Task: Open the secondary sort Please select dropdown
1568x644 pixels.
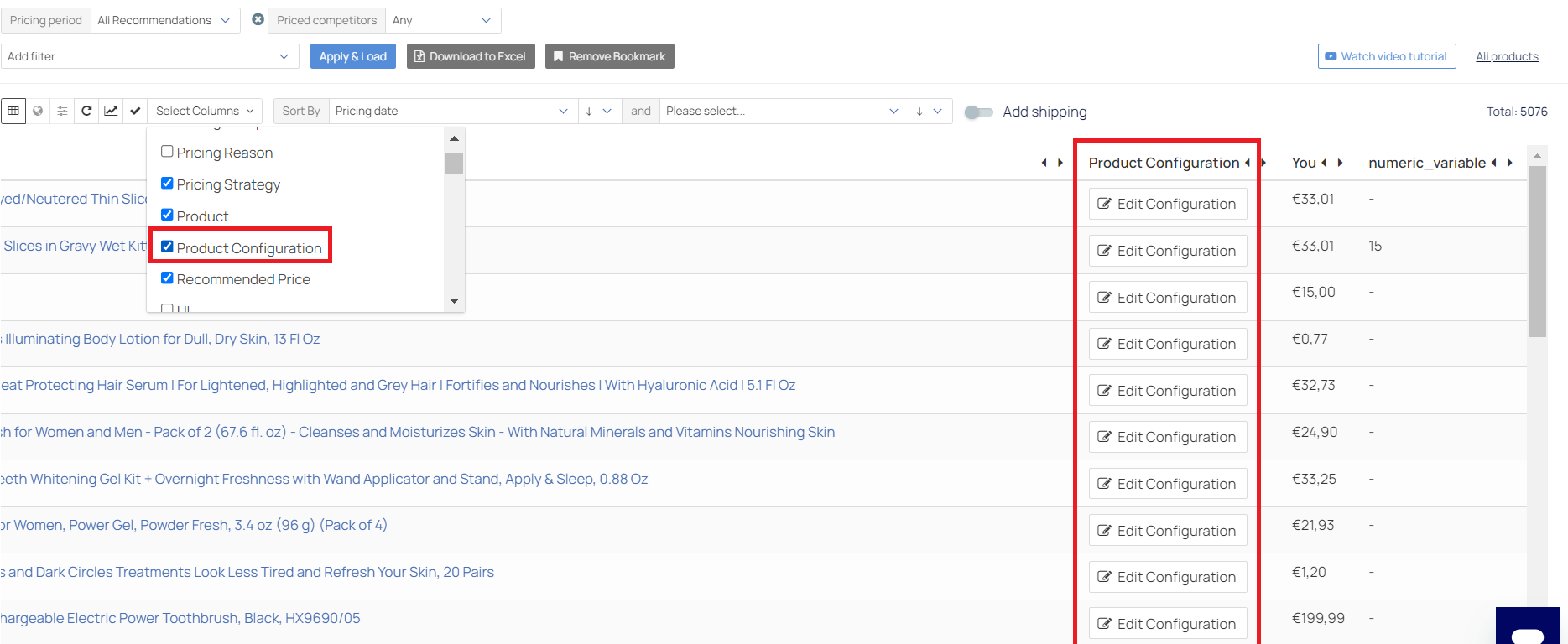Action: (x=784, y=111)
